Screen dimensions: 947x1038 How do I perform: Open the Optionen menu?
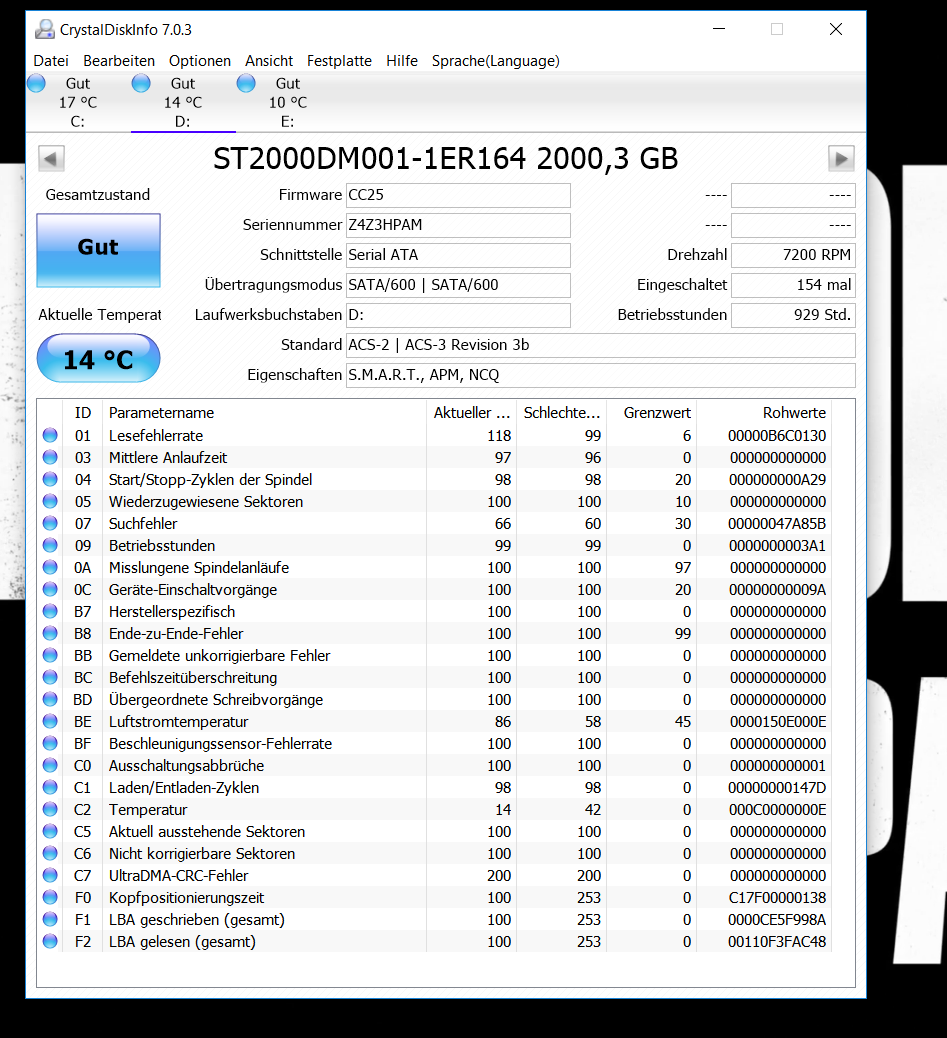[x=200, y=61]
